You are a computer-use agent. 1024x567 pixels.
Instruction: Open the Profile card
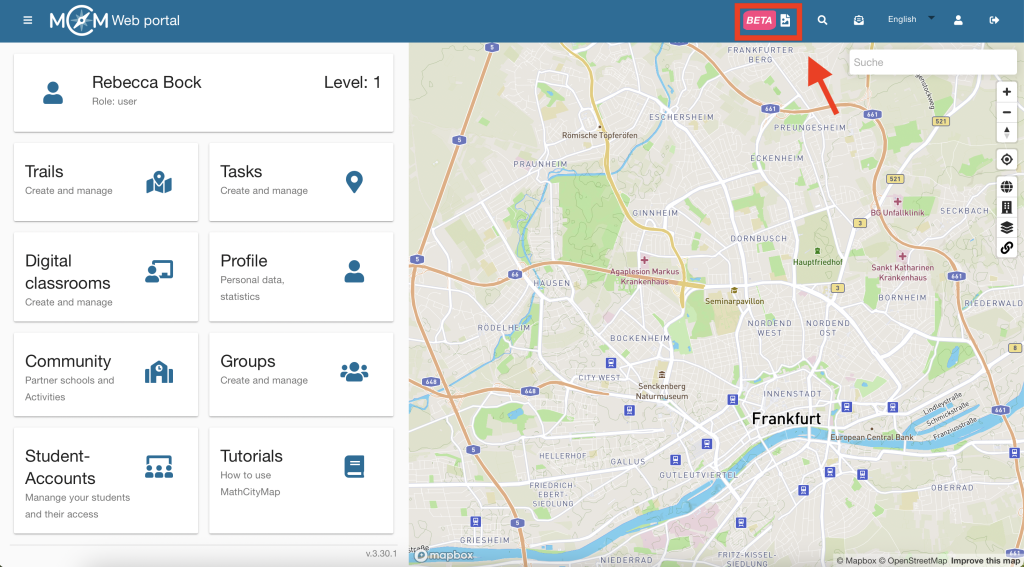301,277
